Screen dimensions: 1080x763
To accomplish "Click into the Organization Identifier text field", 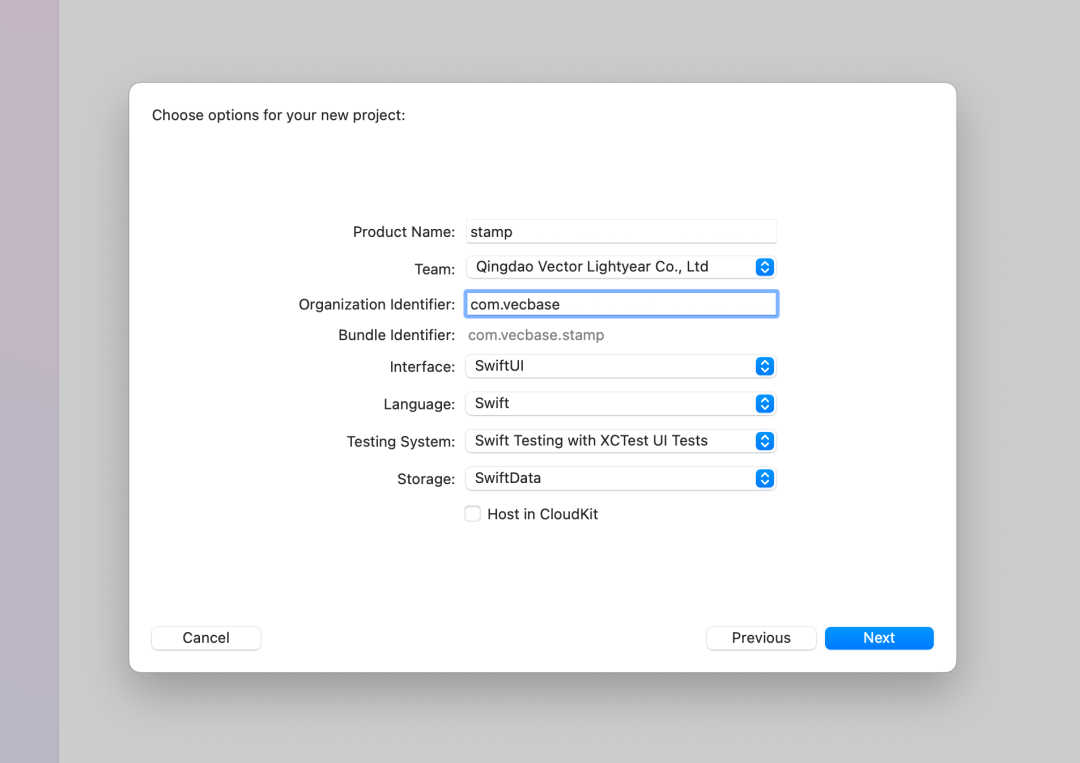I will pyautogui.click(x=620, y=304).
